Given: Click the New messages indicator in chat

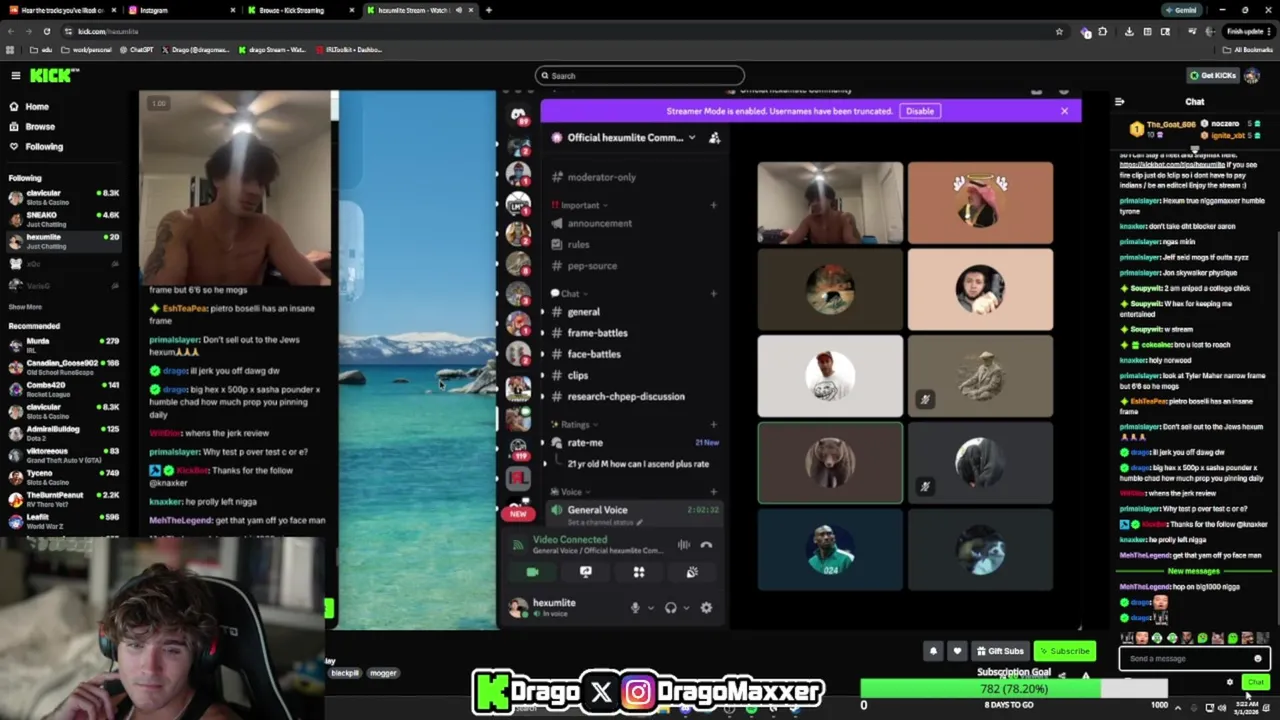Looking at the screenshot, I should click(1193, 571).
